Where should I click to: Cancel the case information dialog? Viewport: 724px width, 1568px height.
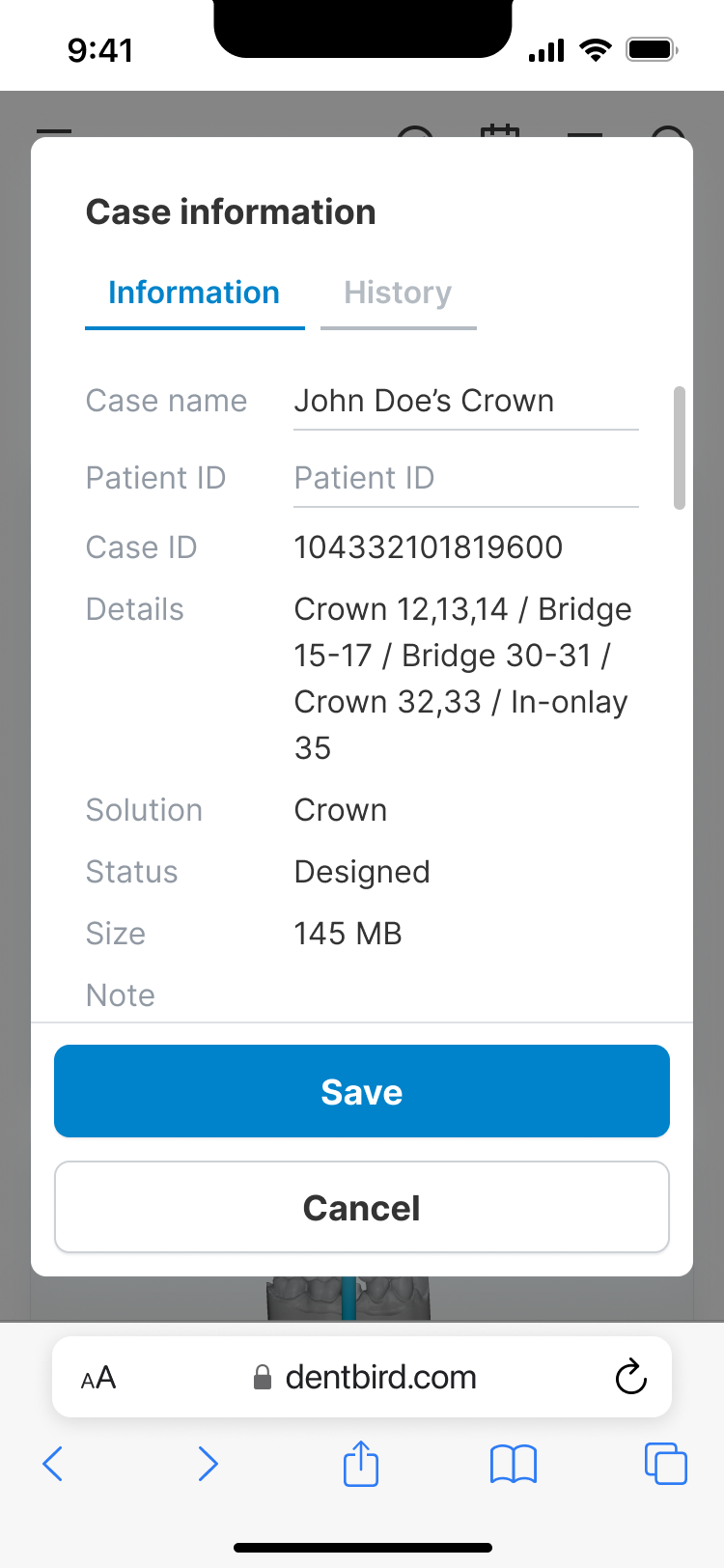click(x=362, y=1208)
